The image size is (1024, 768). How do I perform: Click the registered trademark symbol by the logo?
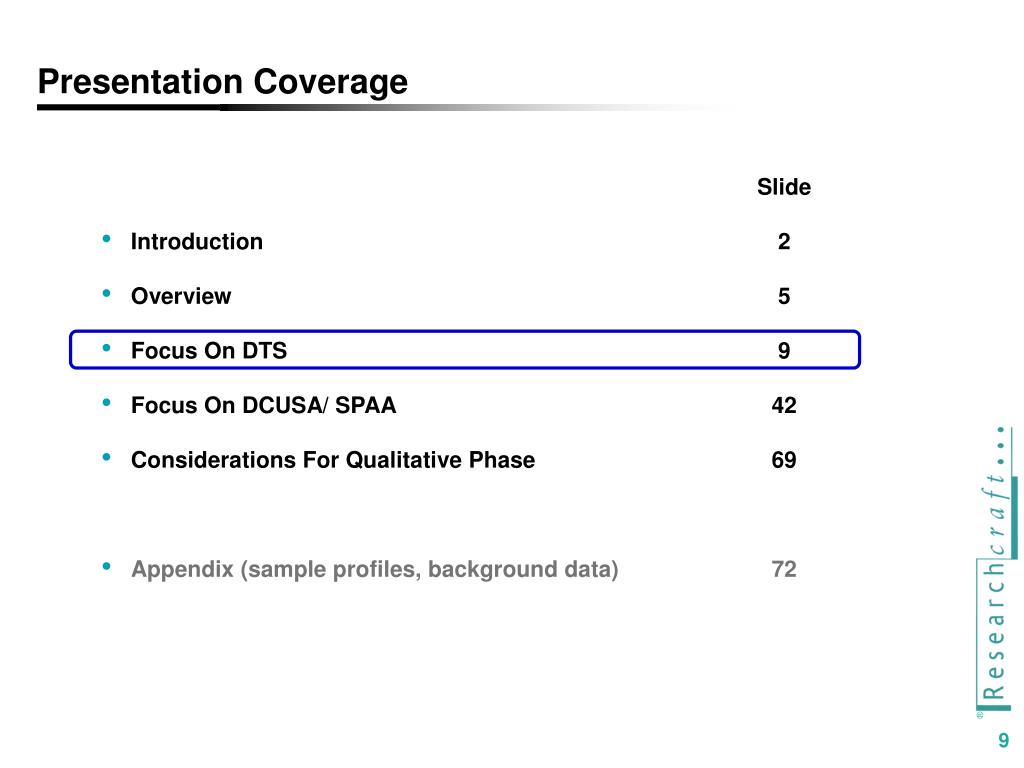[980, 714]
